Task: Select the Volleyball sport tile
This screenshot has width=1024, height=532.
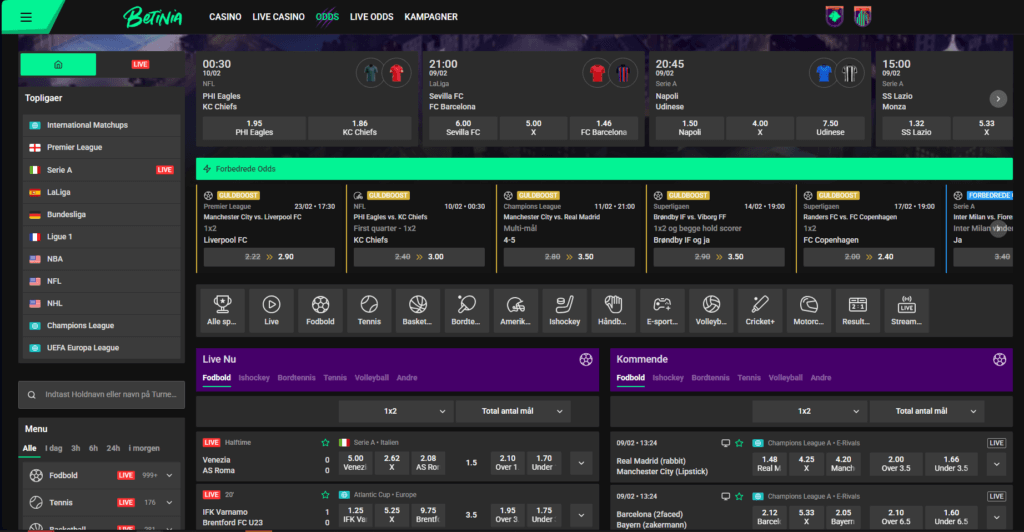Action: coord(711,310)
